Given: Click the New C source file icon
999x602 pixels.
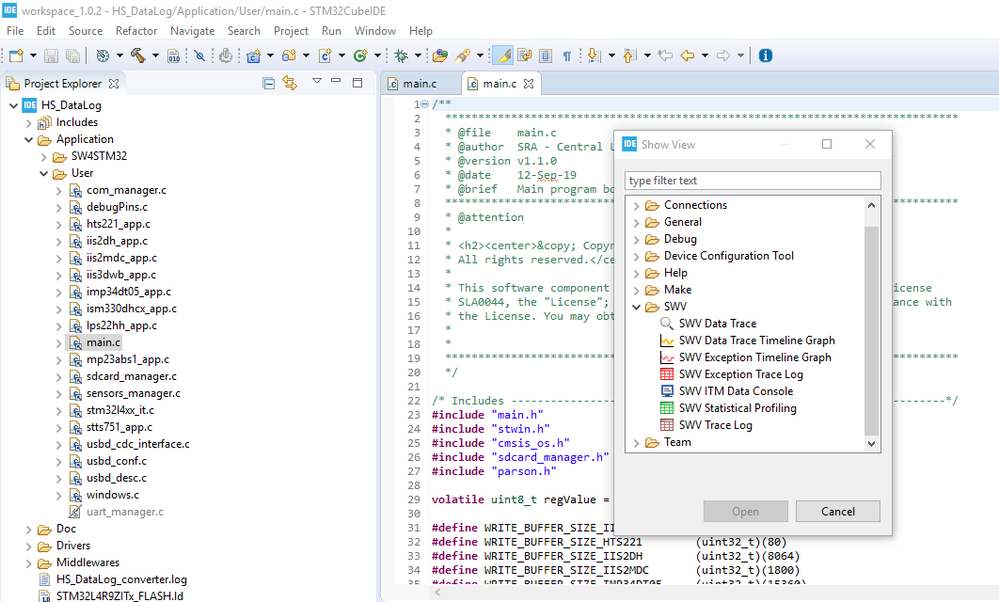Looking at the screenshot, I should (325, 56).
